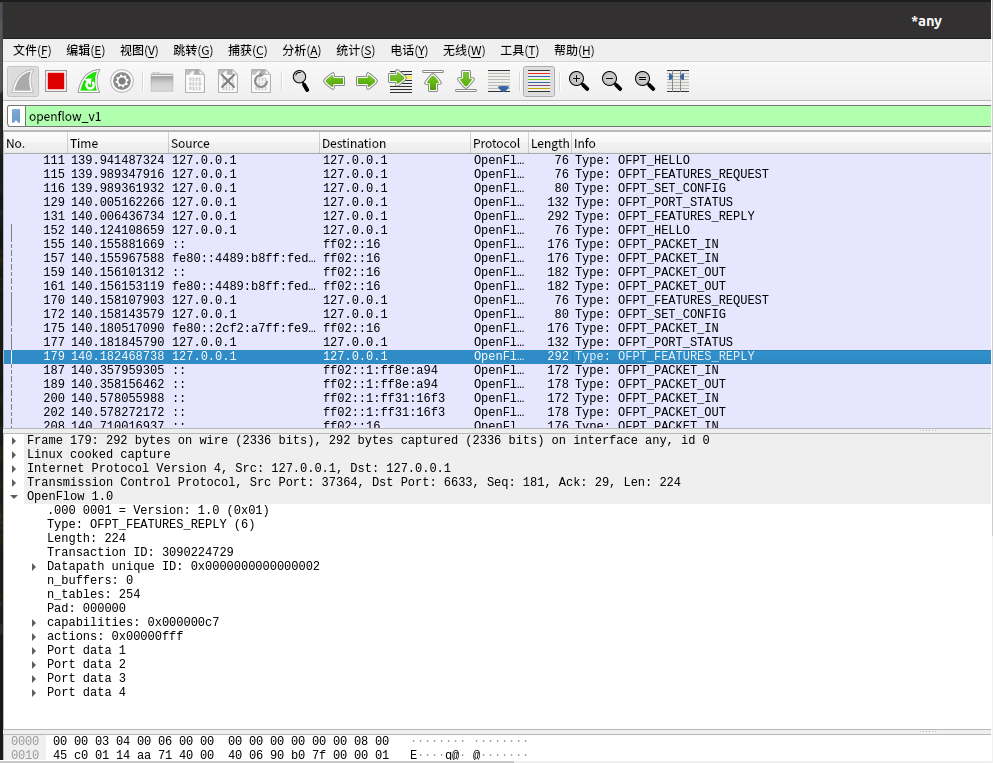Restart the current capture
Image resolution: width=993 pixels, height=763 pixels.
click(x=89, y=82)
